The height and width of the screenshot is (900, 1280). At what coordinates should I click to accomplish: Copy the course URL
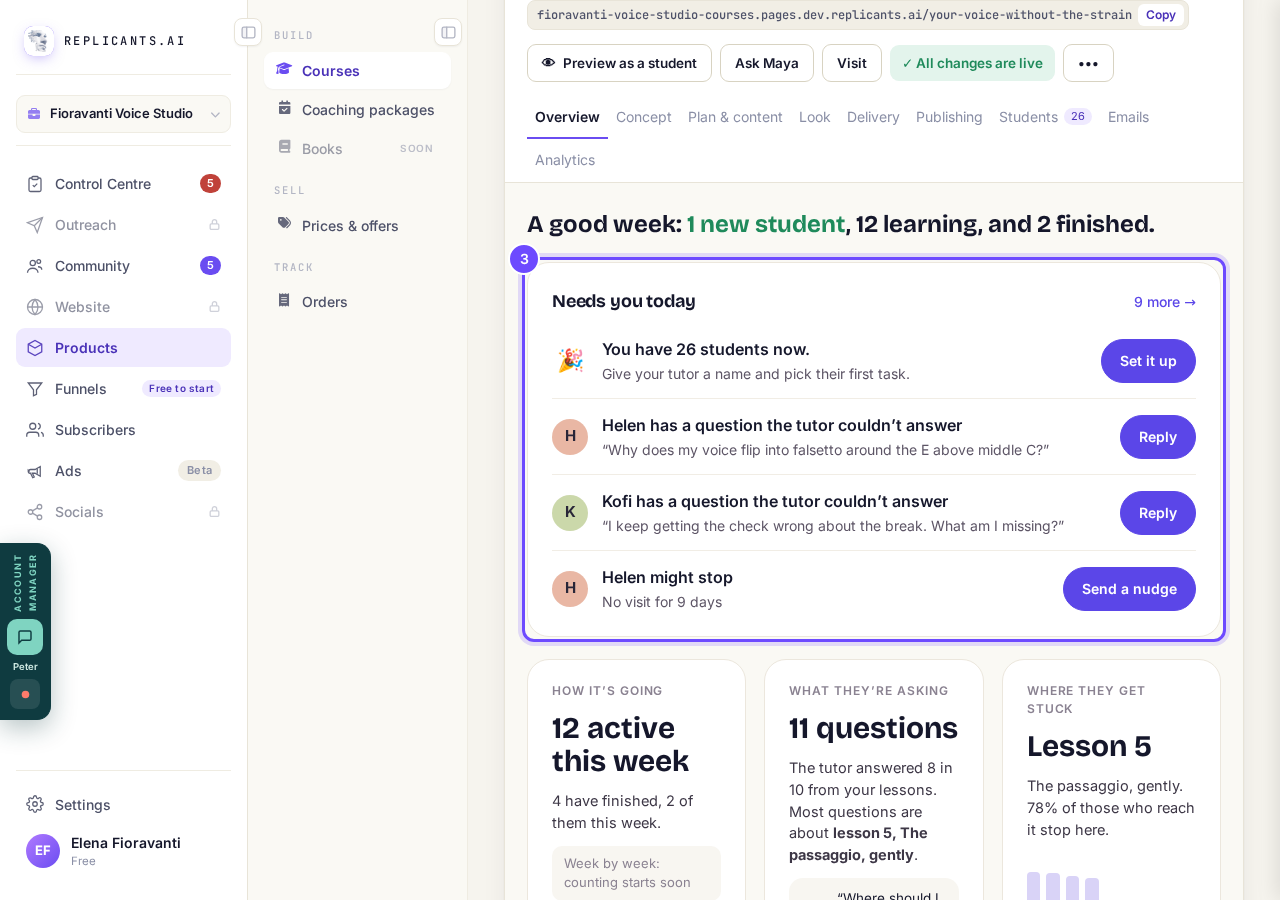pos(1161,15)
